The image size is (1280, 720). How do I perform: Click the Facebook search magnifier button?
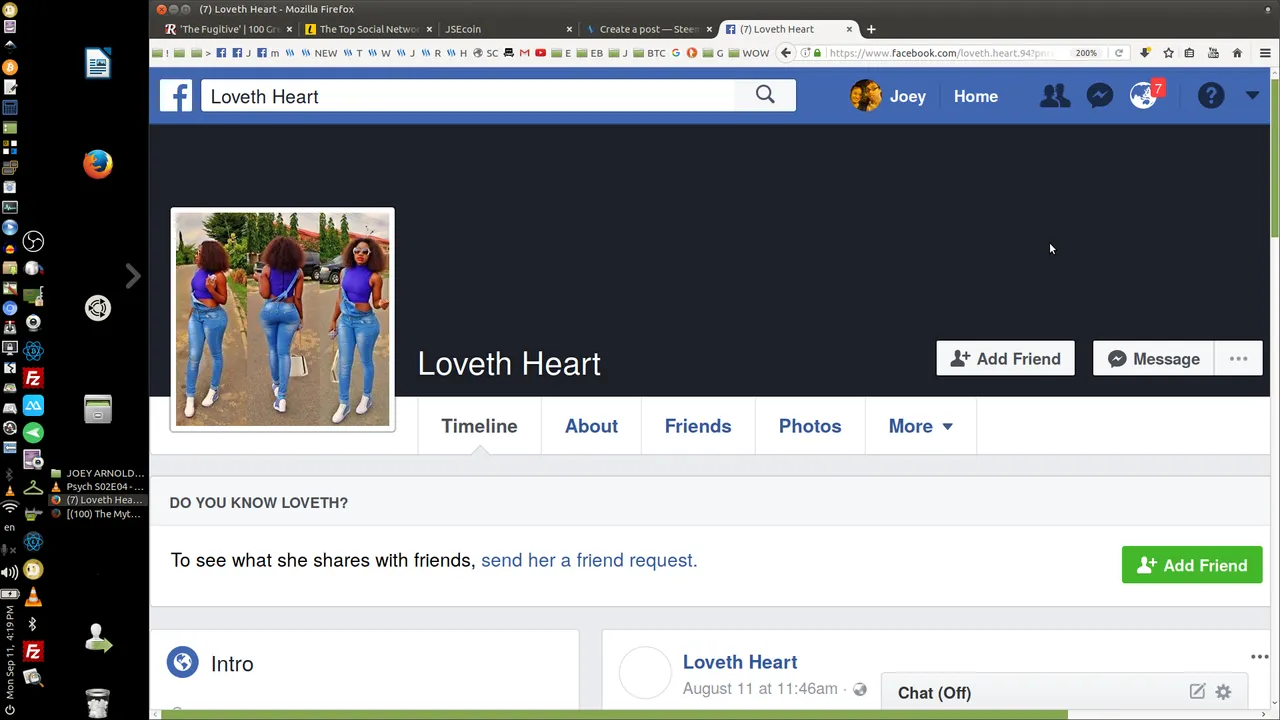(765, 95)
